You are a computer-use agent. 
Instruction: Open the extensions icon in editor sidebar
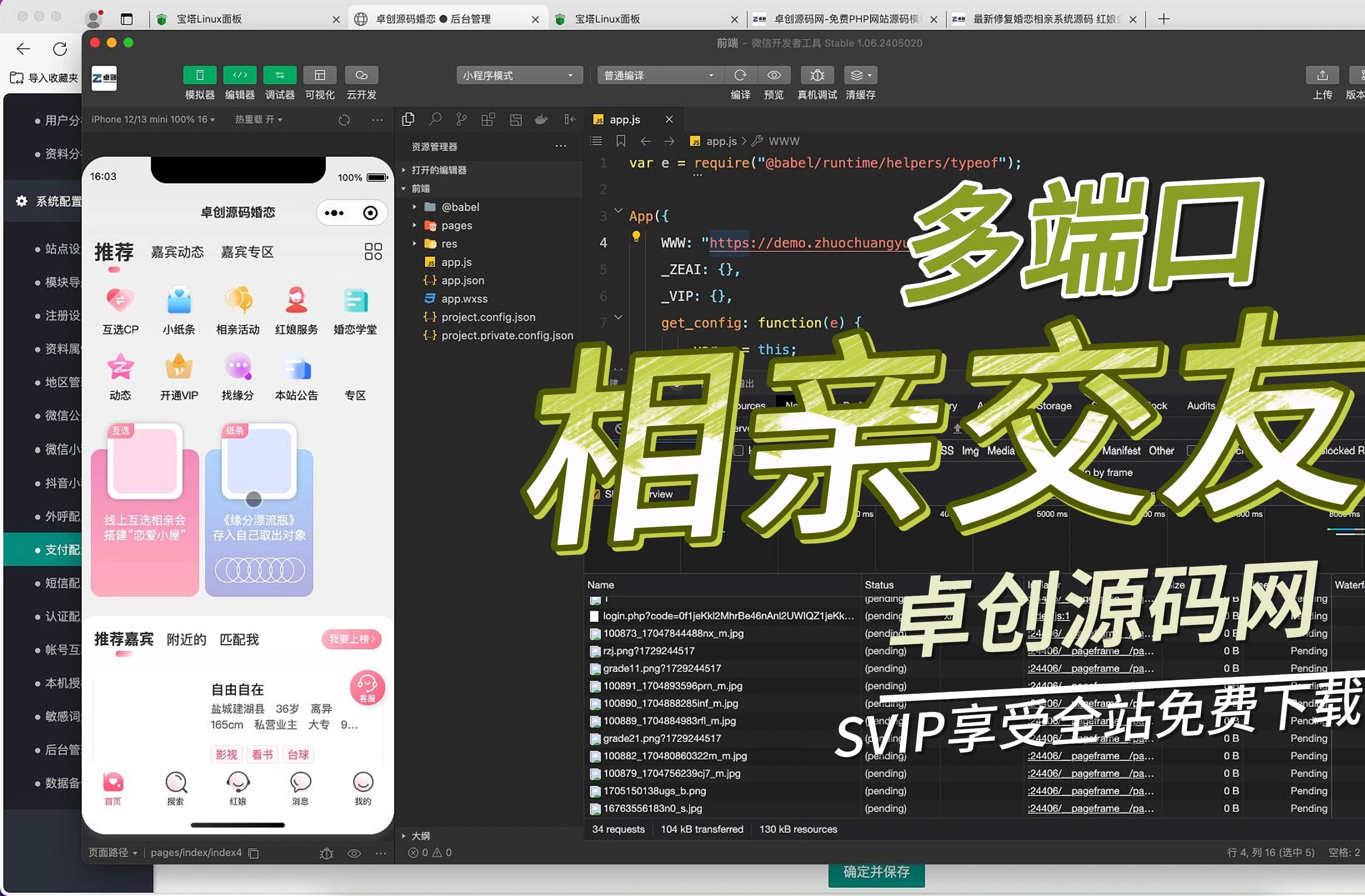pos(488,119)
